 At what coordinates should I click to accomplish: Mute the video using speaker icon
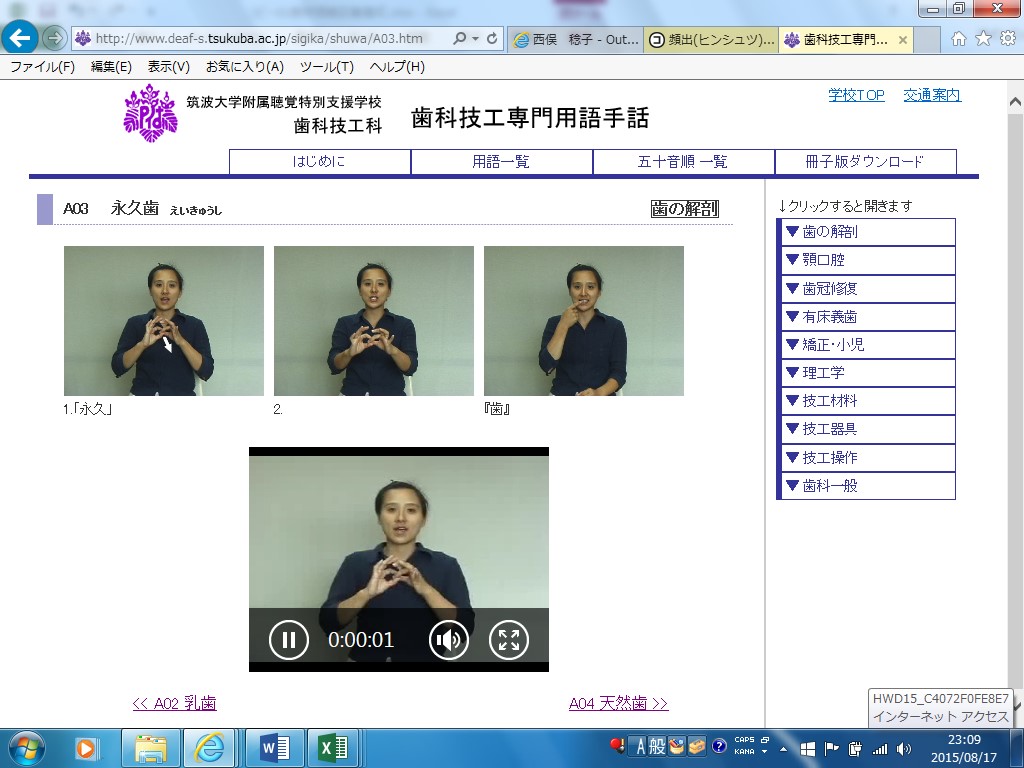[449, 640]
